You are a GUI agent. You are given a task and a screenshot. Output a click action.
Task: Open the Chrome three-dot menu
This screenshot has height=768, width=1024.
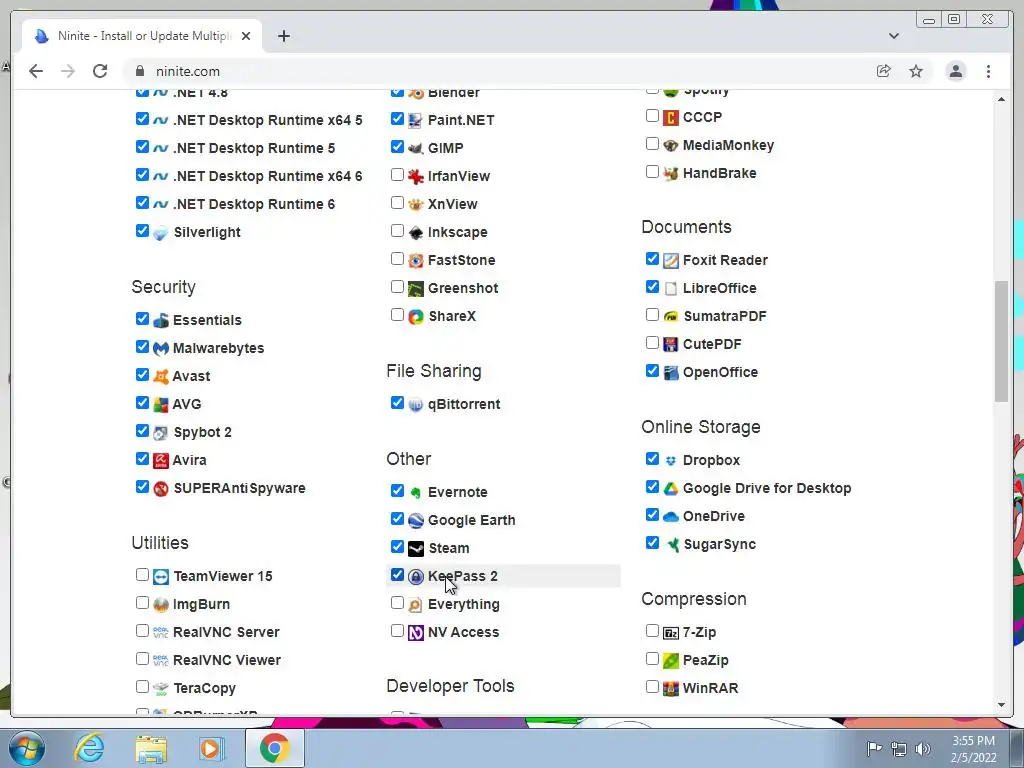coord(988,71)
